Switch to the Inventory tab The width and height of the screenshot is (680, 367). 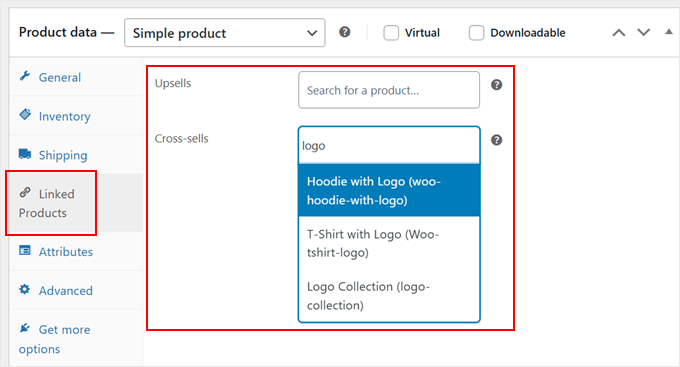click(76, 116)
